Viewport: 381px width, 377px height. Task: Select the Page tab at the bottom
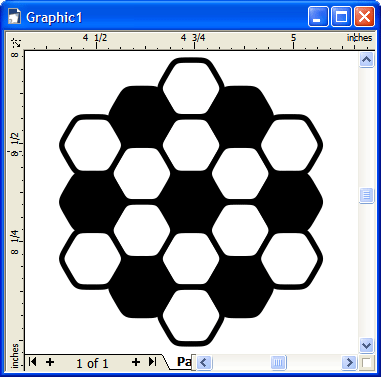pyautogui.click(x=183, y=362)
